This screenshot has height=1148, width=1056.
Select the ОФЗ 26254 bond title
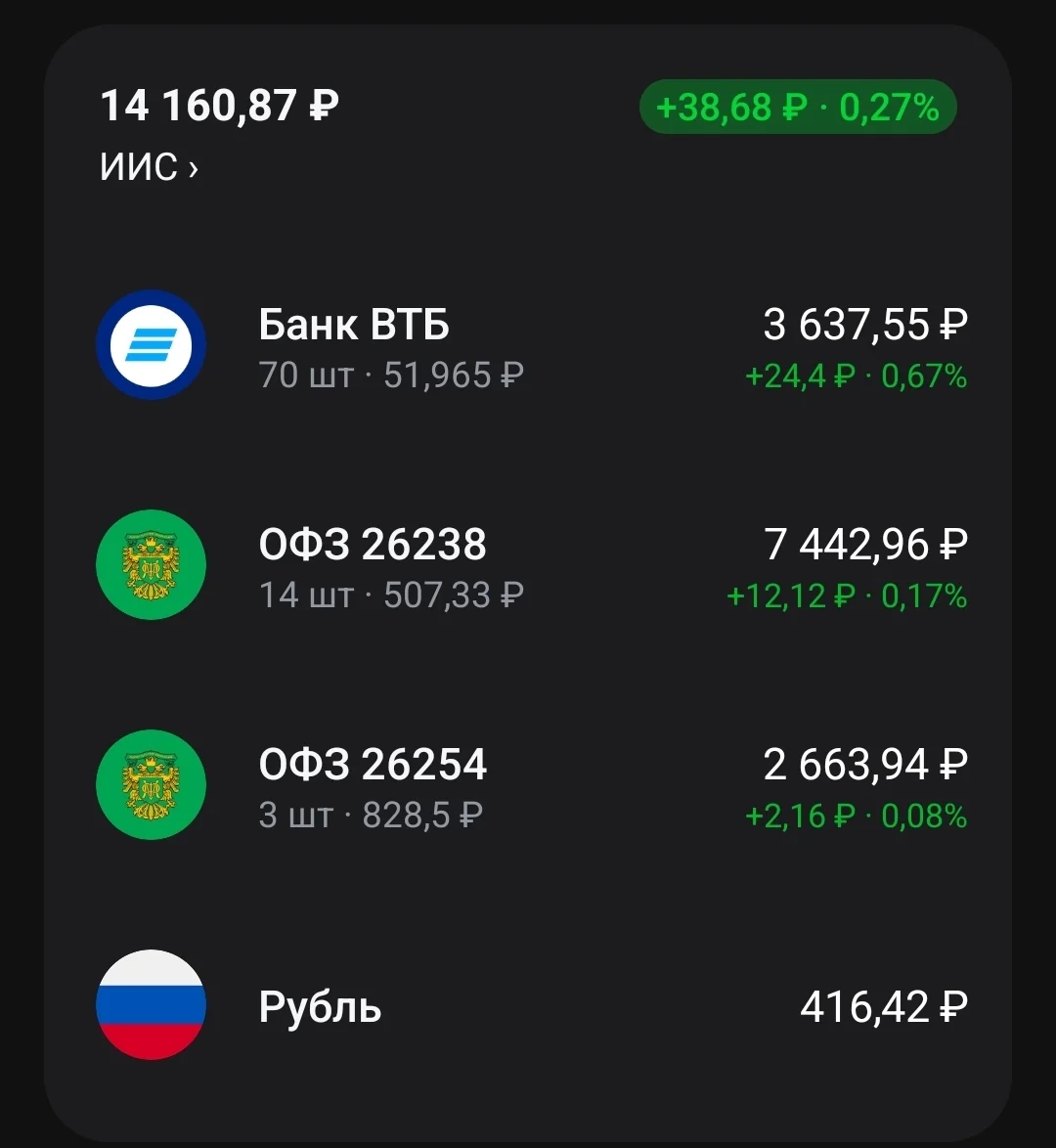373,764
